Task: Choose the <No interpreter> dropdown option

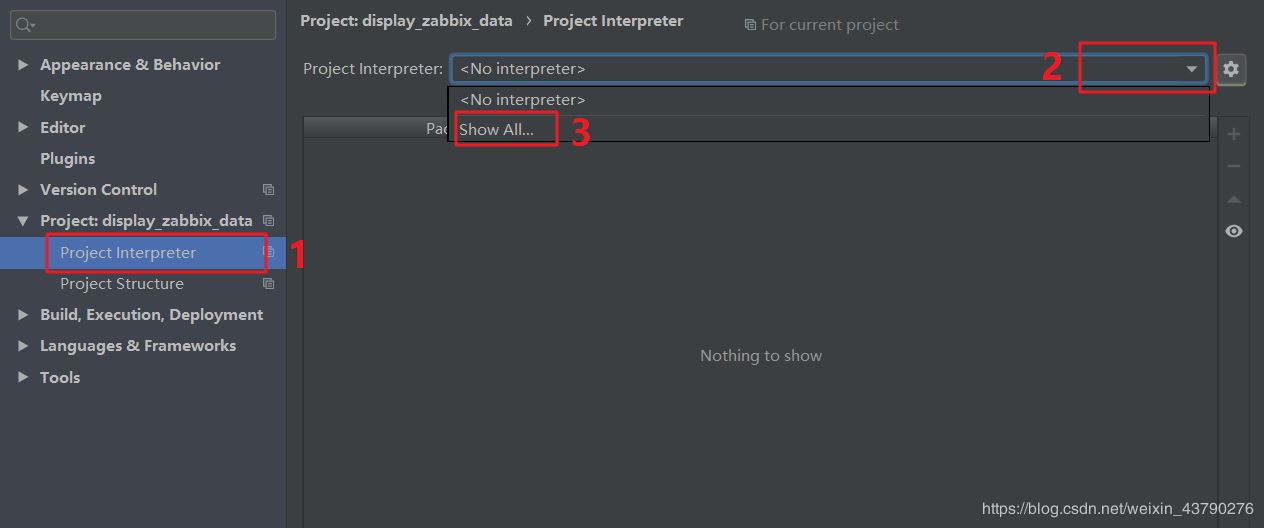Action: [x=523, y=100]
